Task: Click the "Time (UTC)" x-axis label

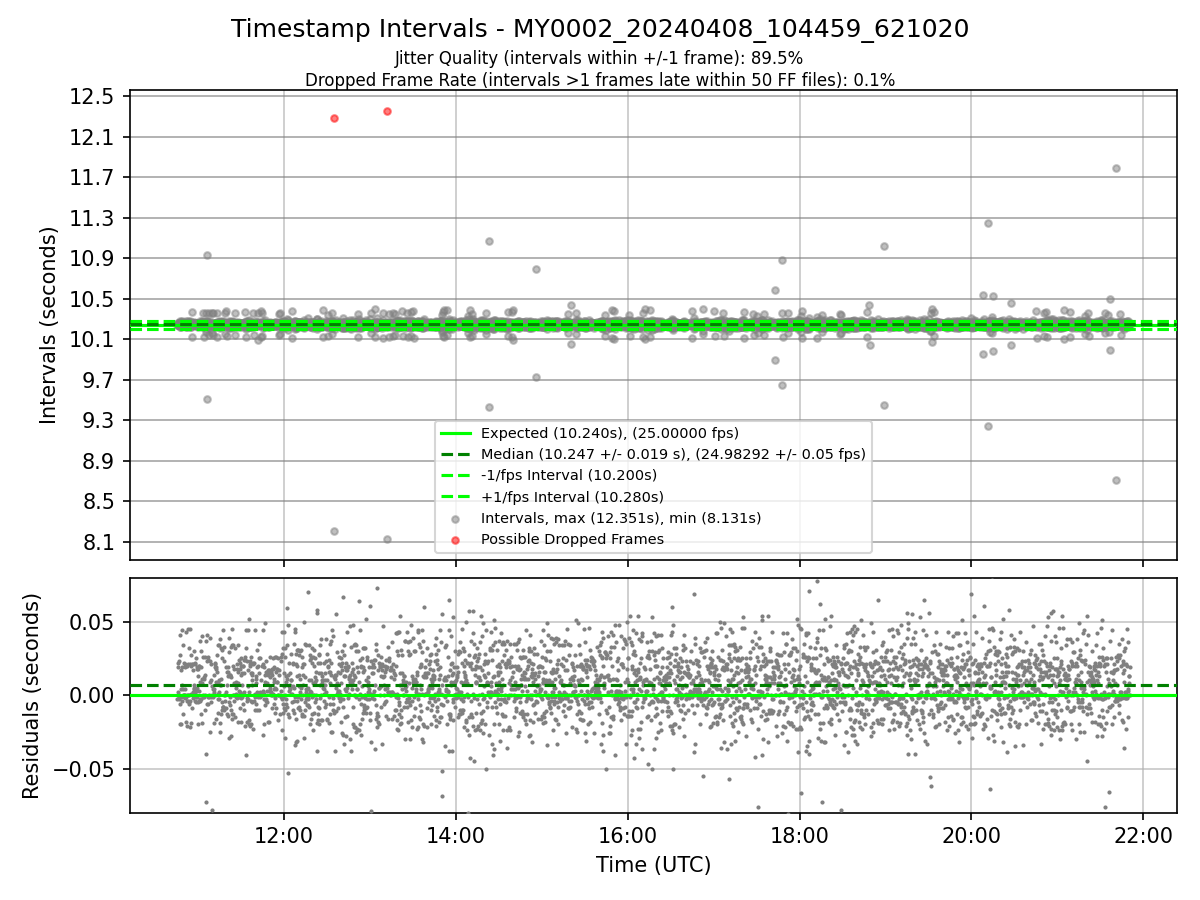Action: click(653, 865)
